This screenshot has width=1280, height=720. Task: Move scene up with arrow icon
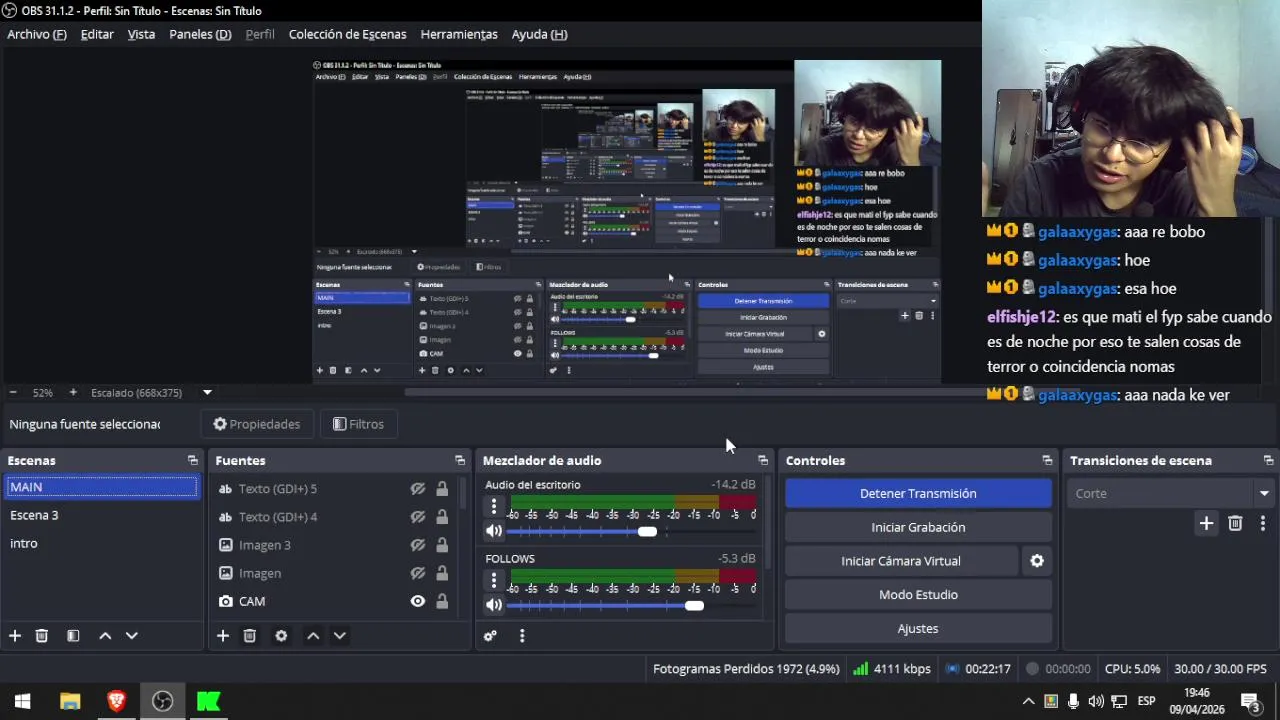coord(105,636)
